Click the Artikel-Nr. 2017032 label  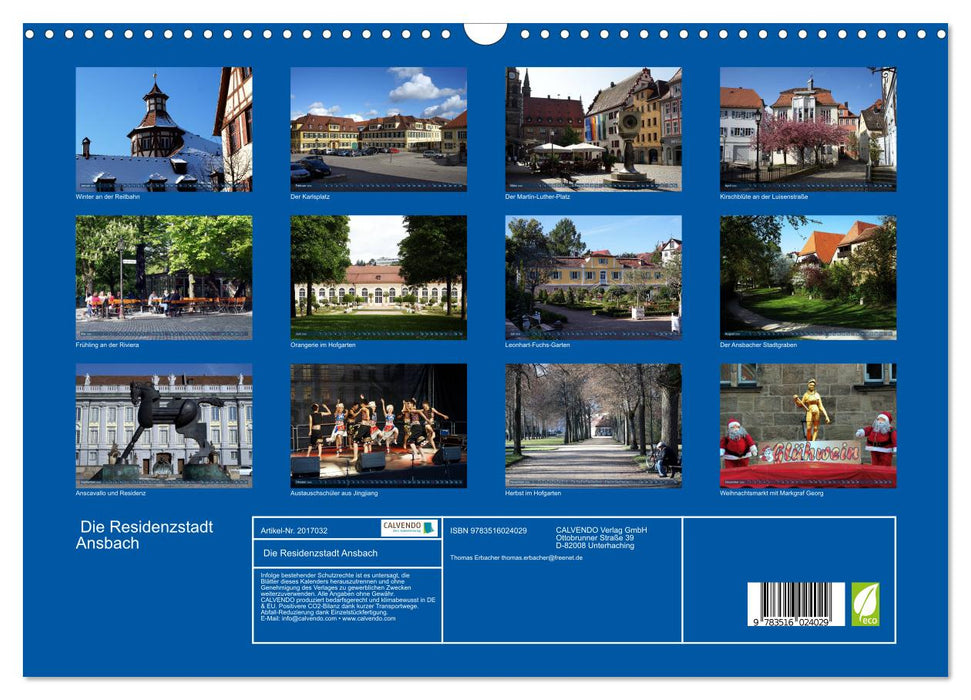[x=294, y=530]
